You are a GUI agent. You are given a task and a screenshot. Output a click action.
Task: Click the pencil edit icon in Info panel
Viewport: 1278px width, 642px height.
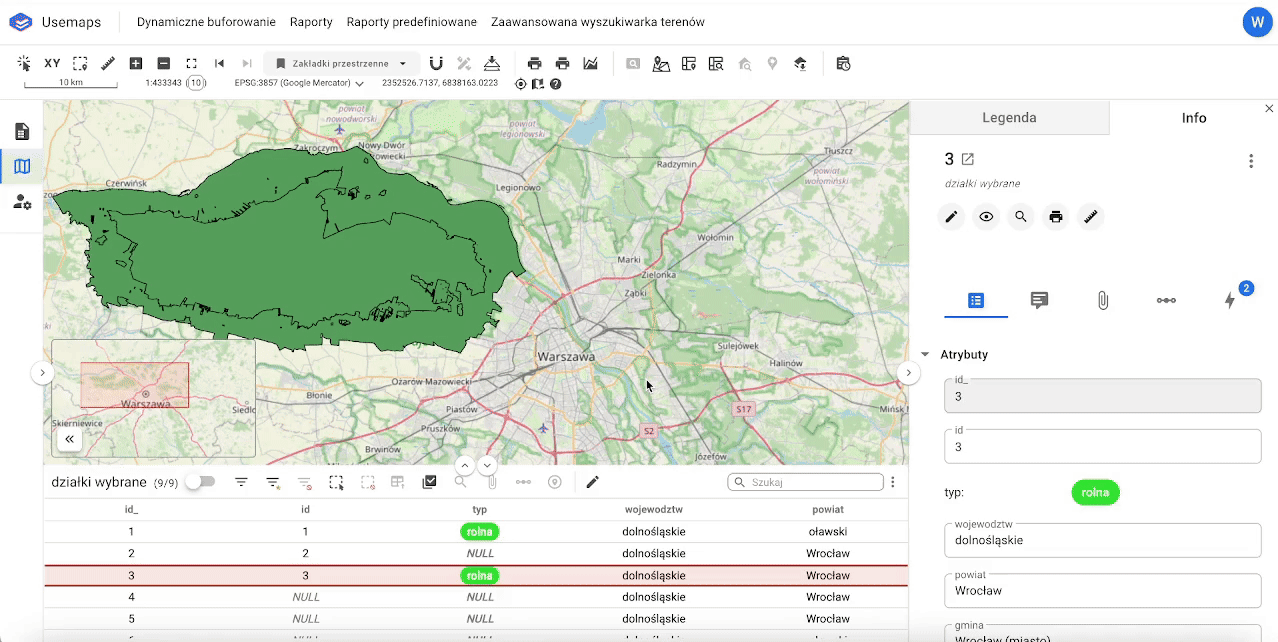pos(951,216)
